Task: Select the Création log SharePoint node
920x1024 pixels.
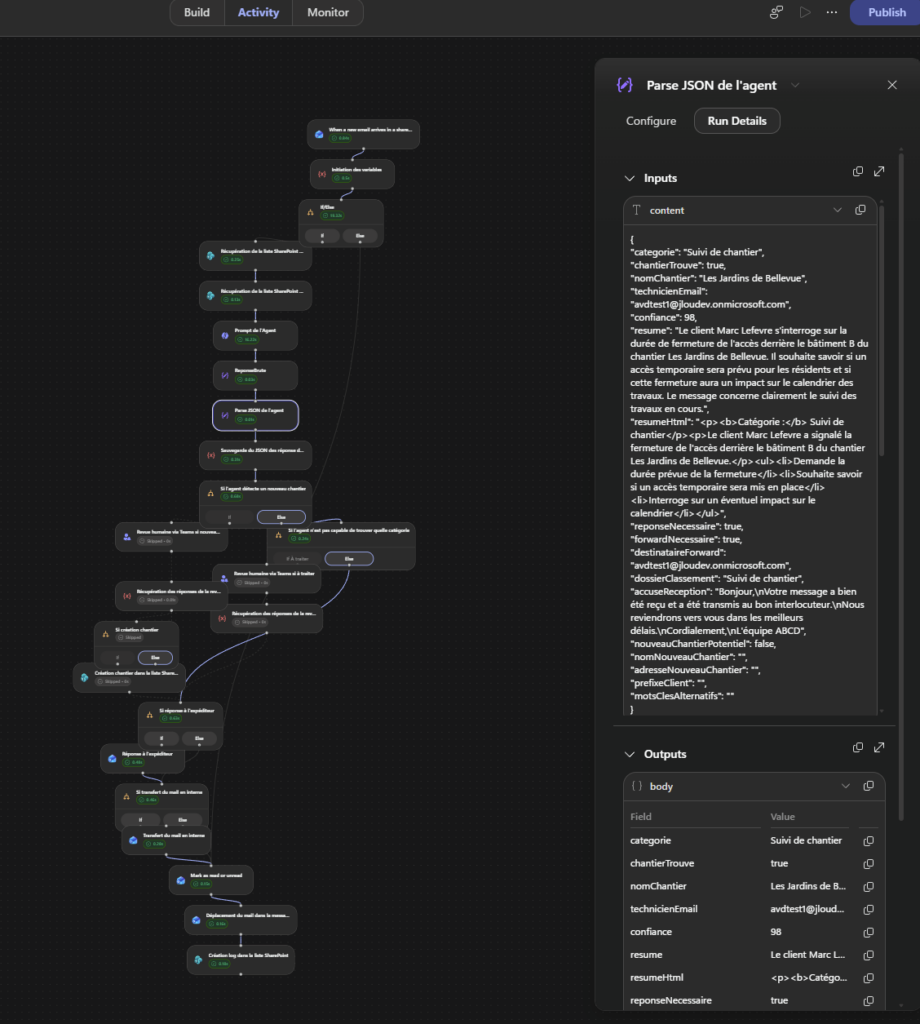Action: 241,959
